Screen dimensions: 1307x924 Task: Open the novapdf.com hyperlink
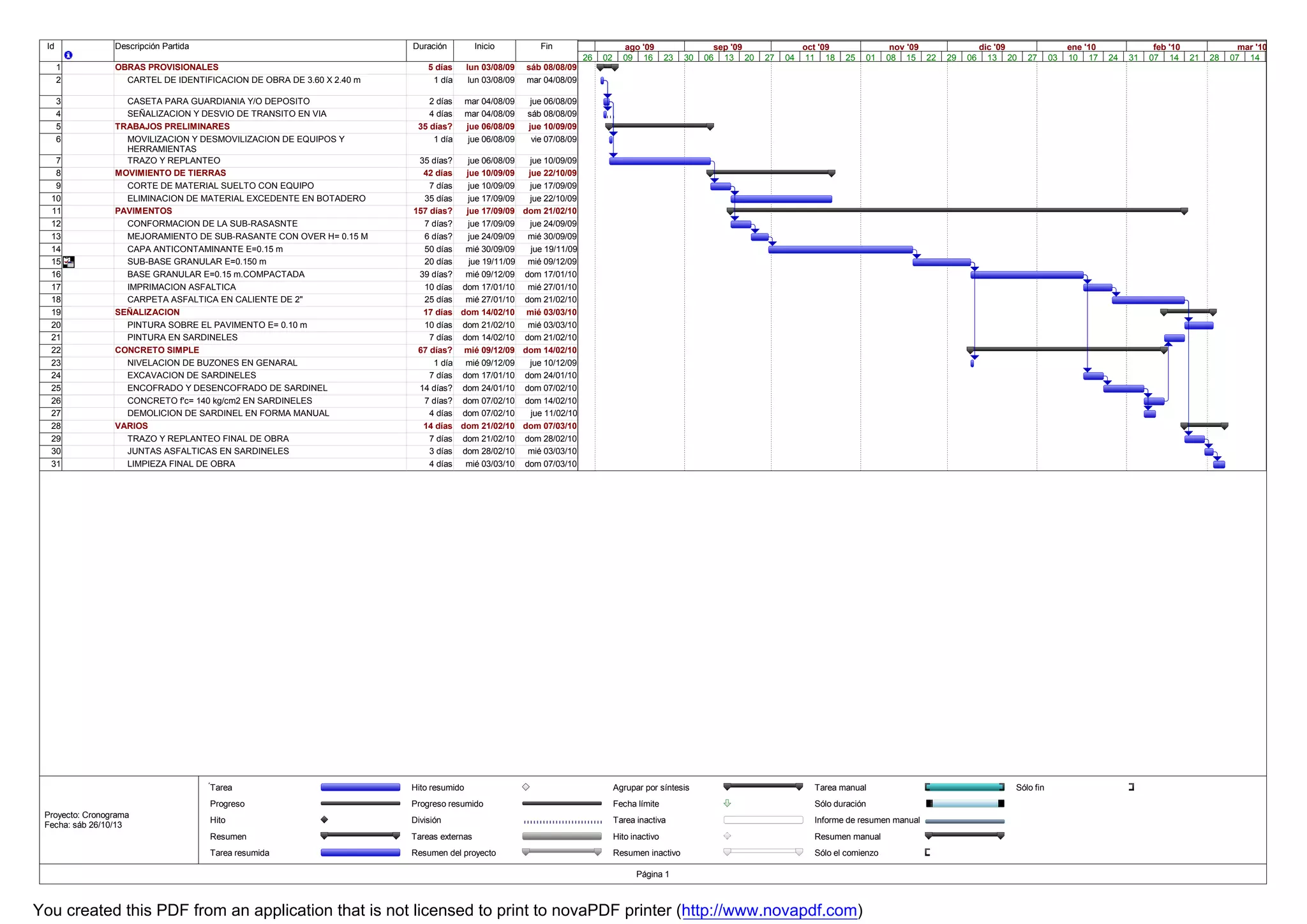pos(769,911)
